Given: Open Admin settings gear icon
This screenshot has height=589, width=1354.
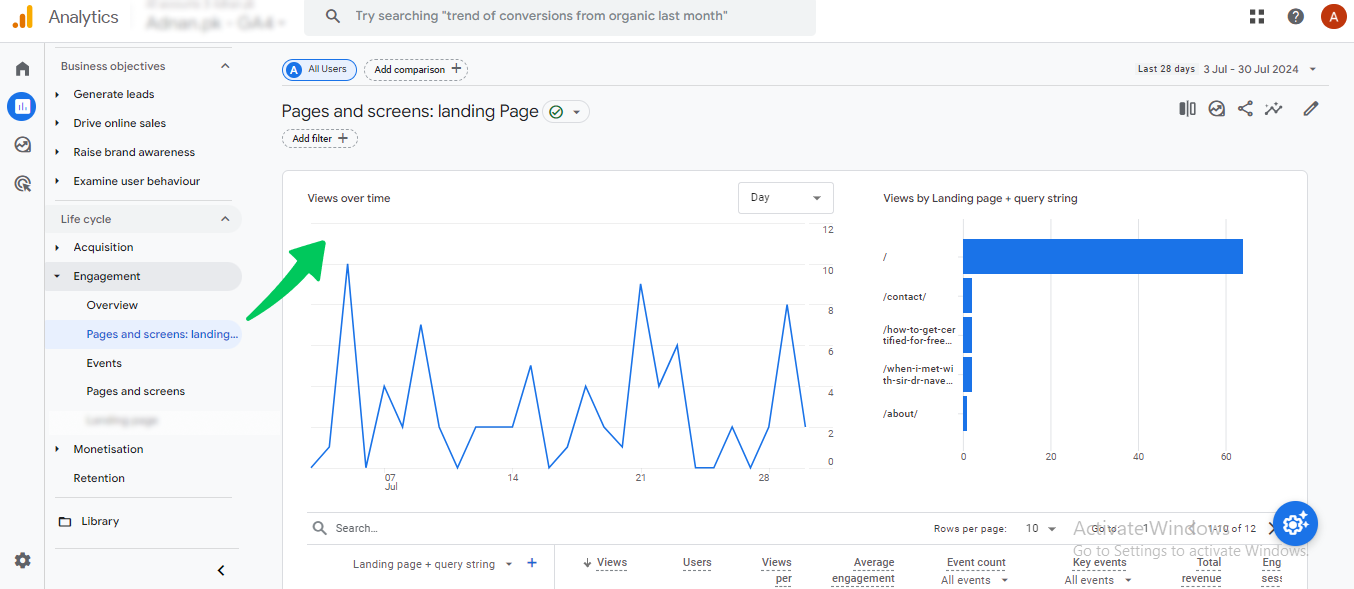Looking at the screenshot, I should pyautogui.click(x=22, y=561).
